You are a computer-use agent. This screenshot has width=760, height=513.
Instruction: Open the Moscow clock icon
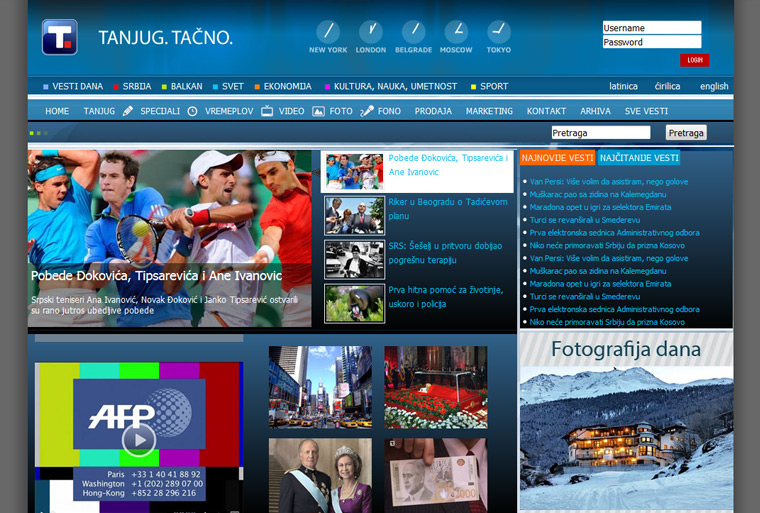(456, 32)
